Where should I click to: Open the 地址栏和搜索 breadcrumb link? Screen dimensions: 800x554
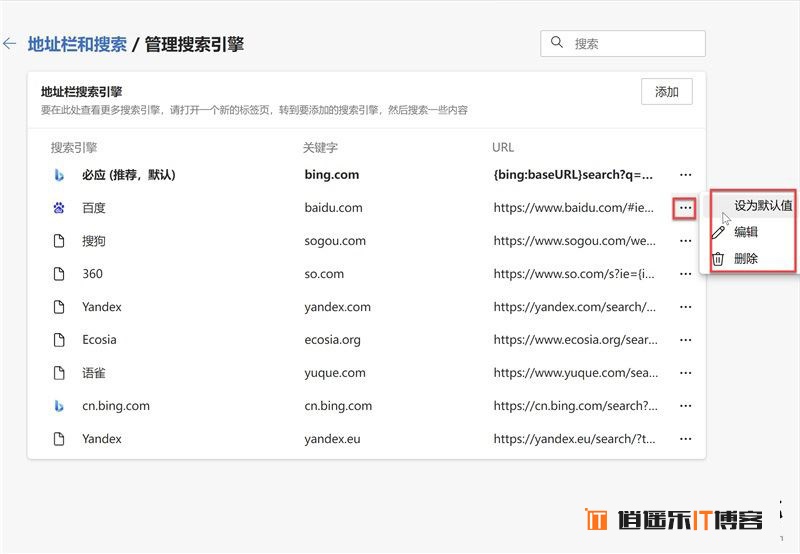[77, 44]
